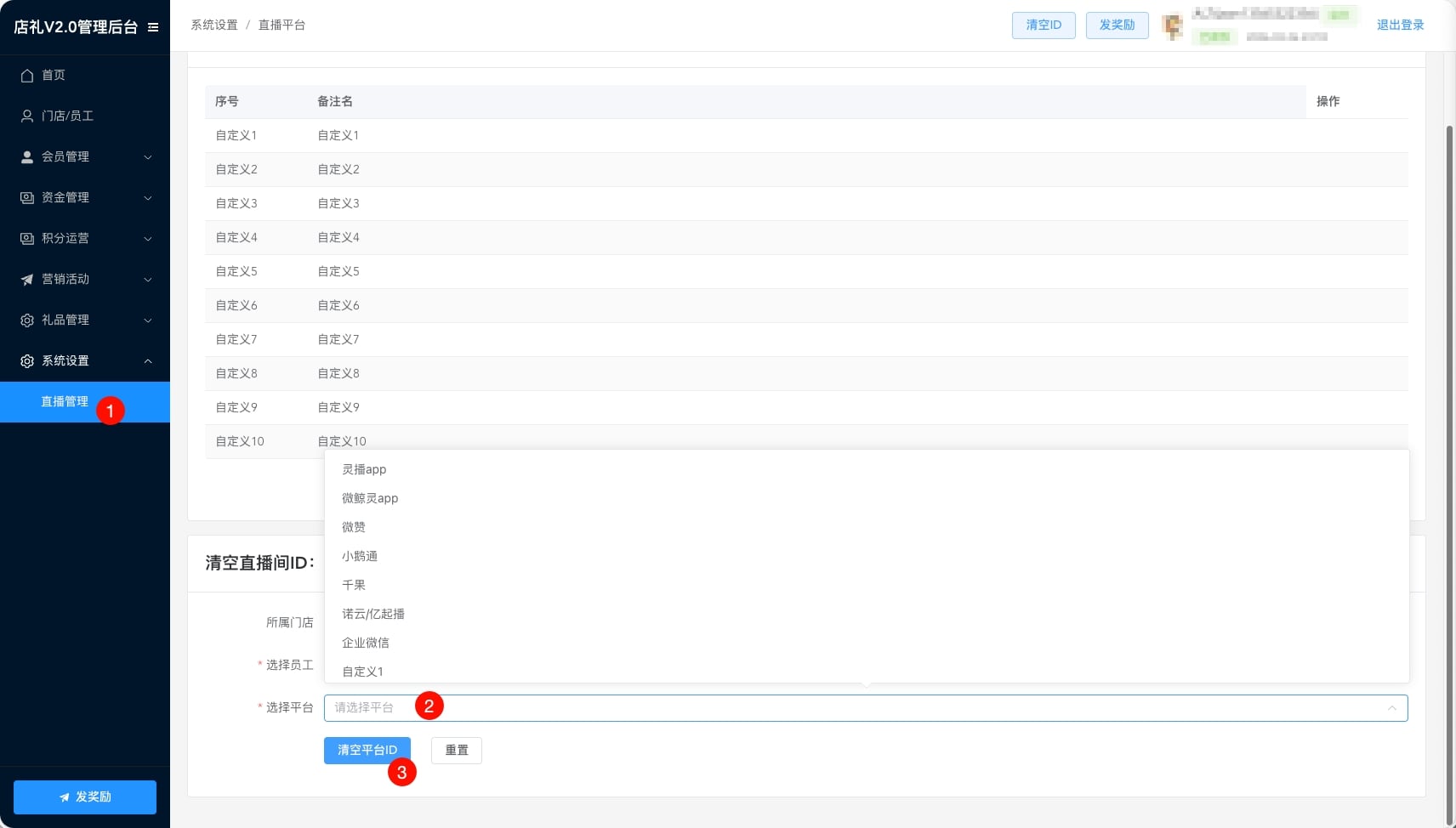Click the 退出登录 logout link
1456x828 pixels.
[x=1400, y=26]
